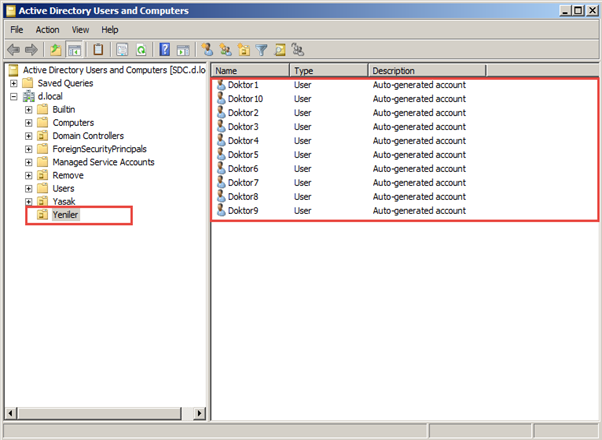Select the Builtin container label
Image resolution: width=602 pixels, height=440 pixels.
pos(64,109)
